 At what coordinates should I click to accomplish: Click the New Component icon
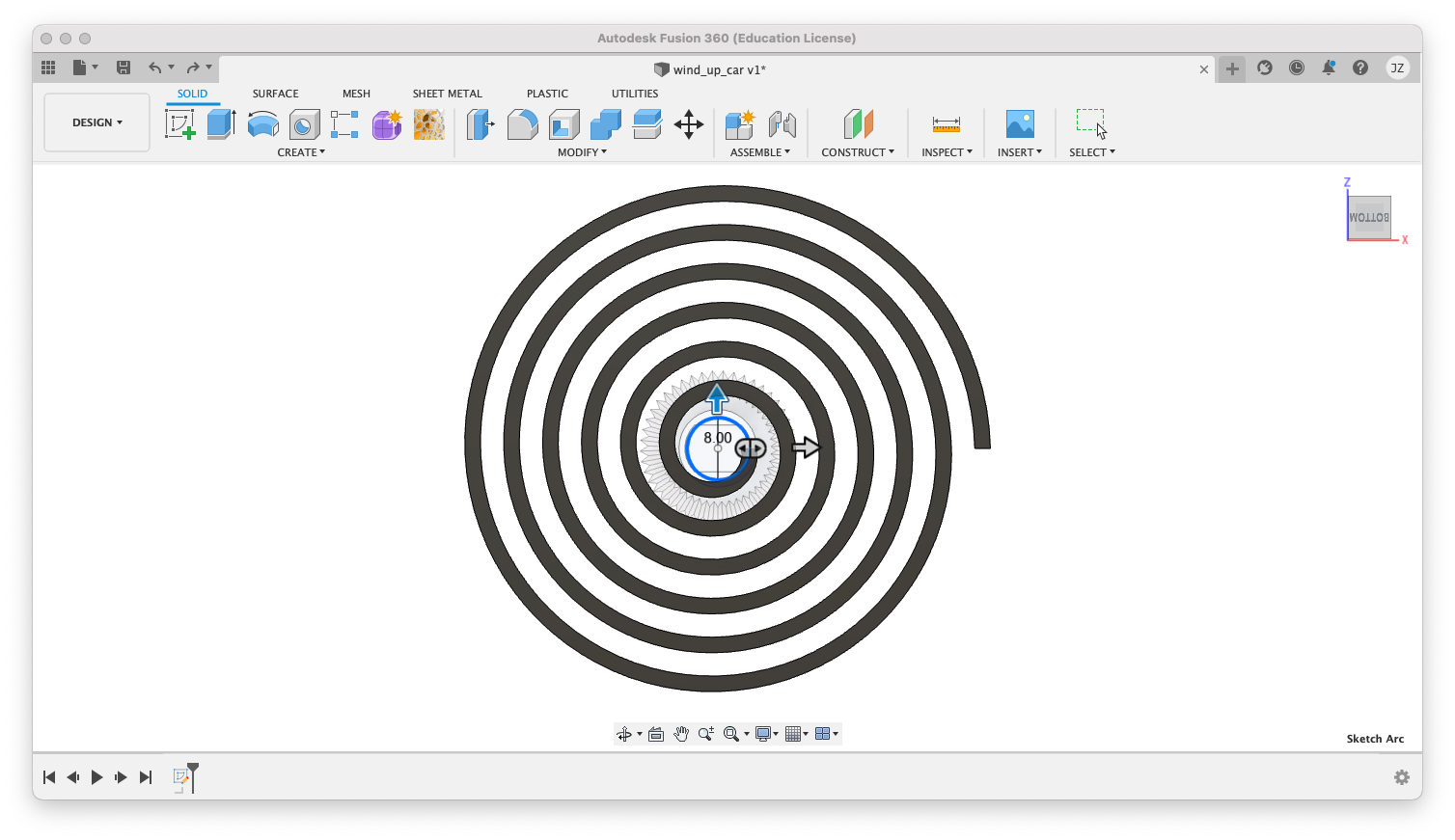tap(739, 124)
